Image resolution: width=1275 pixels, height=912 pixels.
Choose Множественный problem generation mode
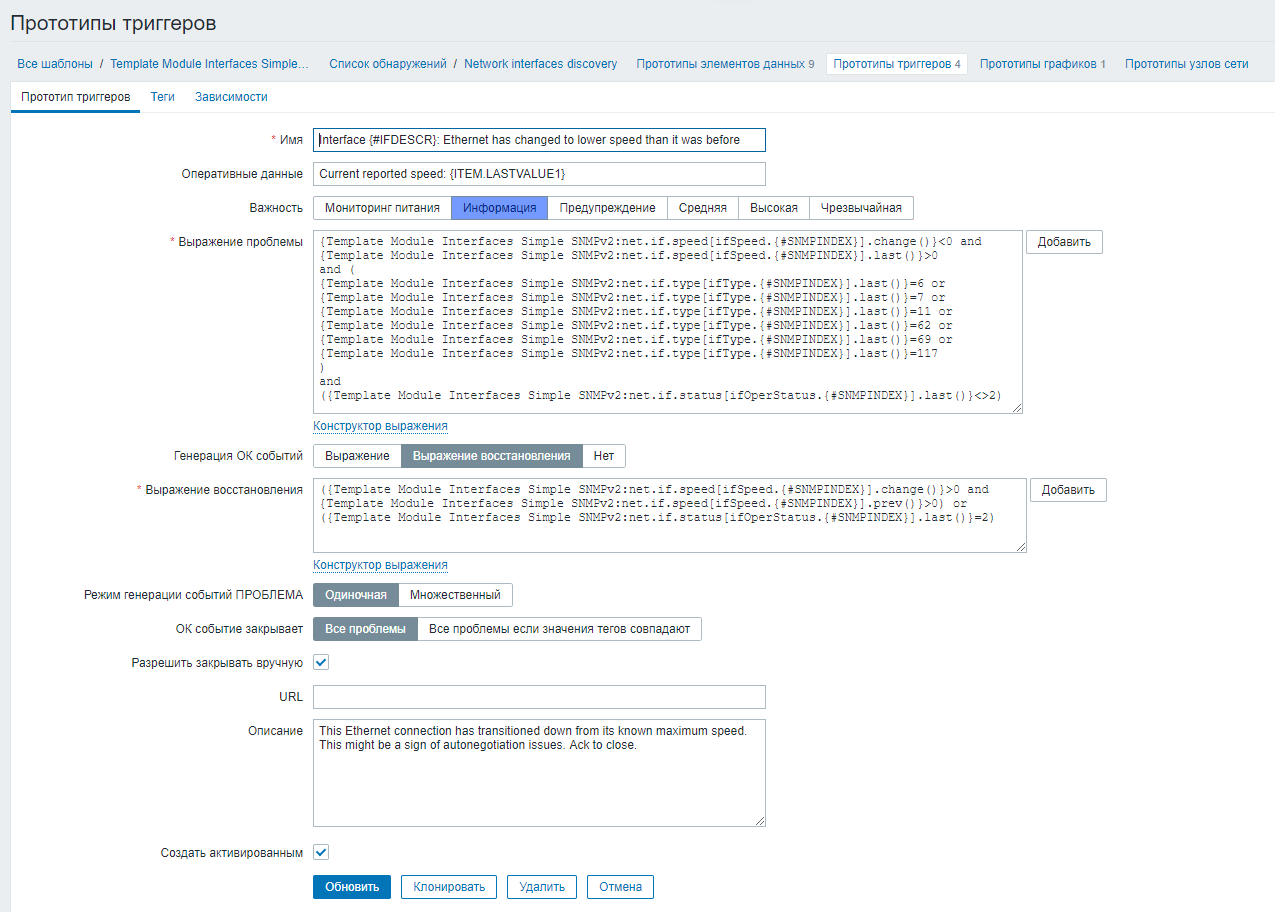455,595
